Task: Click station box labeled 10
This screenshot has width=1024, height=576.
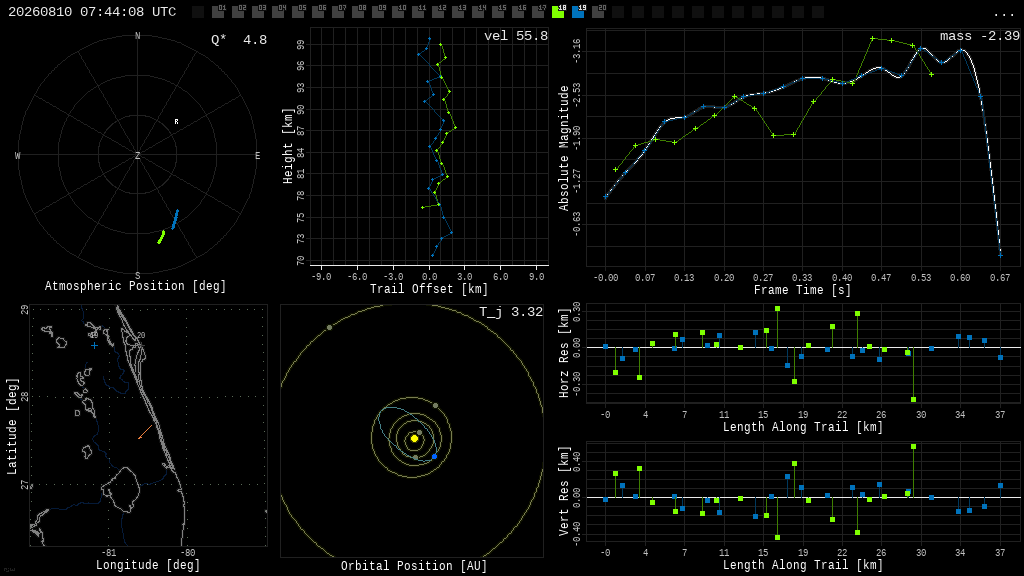Action: click(398, 12)
